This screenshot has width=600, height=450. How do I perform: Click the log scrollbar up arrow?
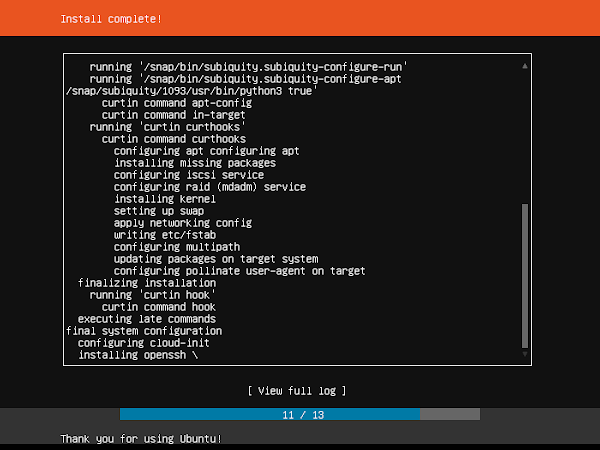(525, 66)
